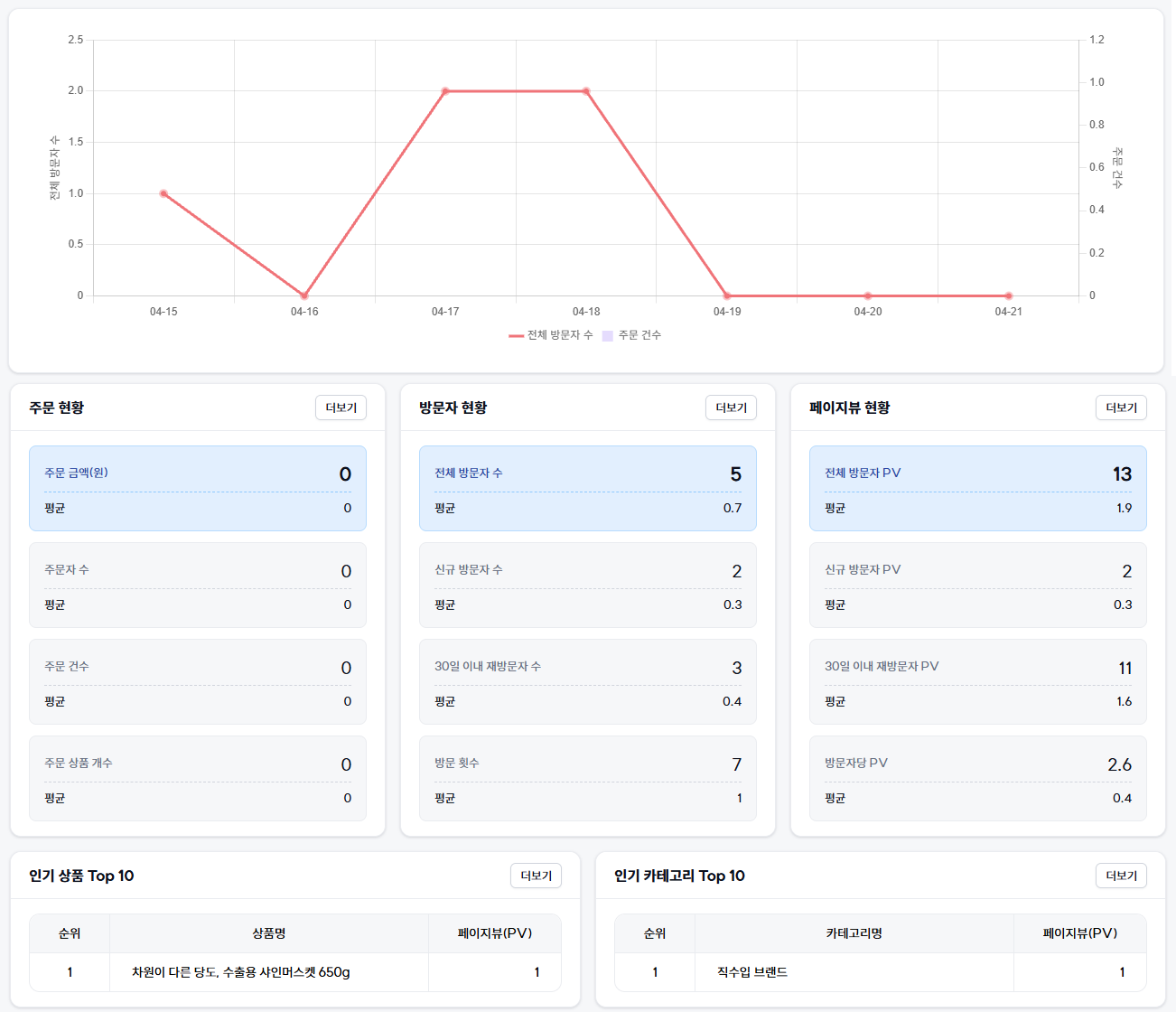Image resolution: width=1176 pixels, height=1012 pixels.
Task: Select the 전체 방문자 PV stat card
Action: [978, 488]
